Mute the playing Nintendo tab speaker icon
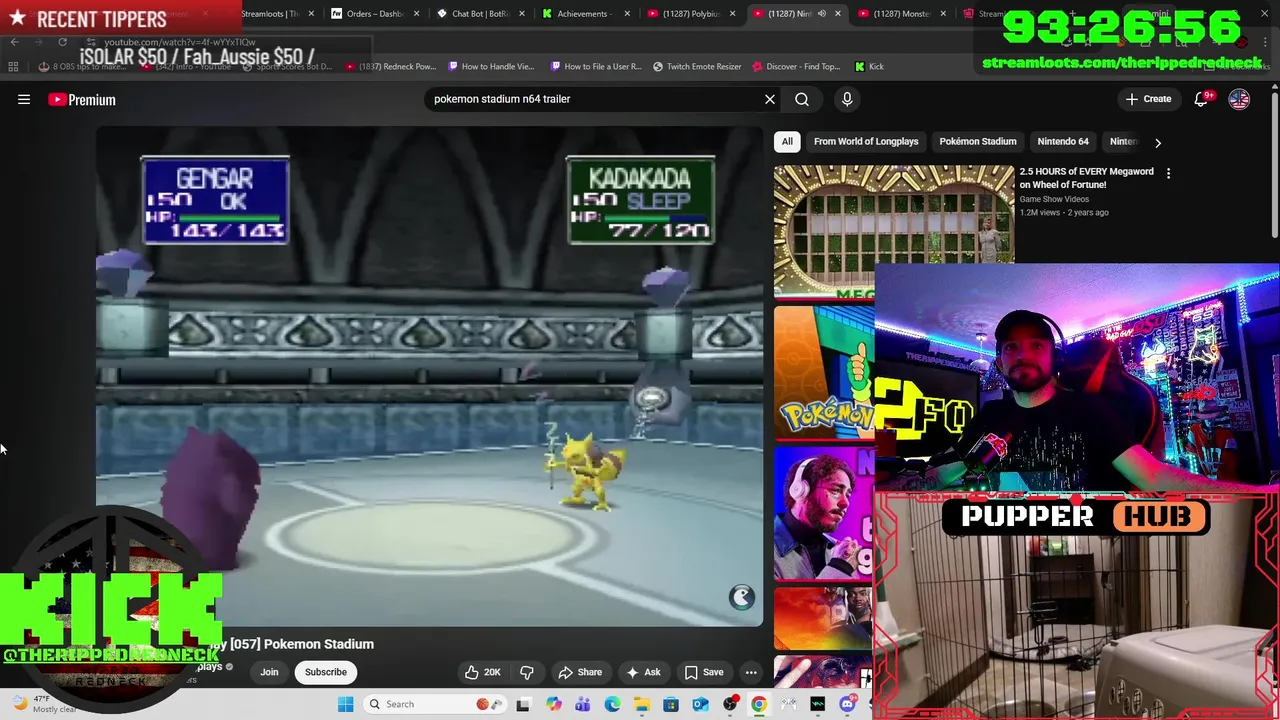This screenshot has width=1280, height=720. pos(821,14)
